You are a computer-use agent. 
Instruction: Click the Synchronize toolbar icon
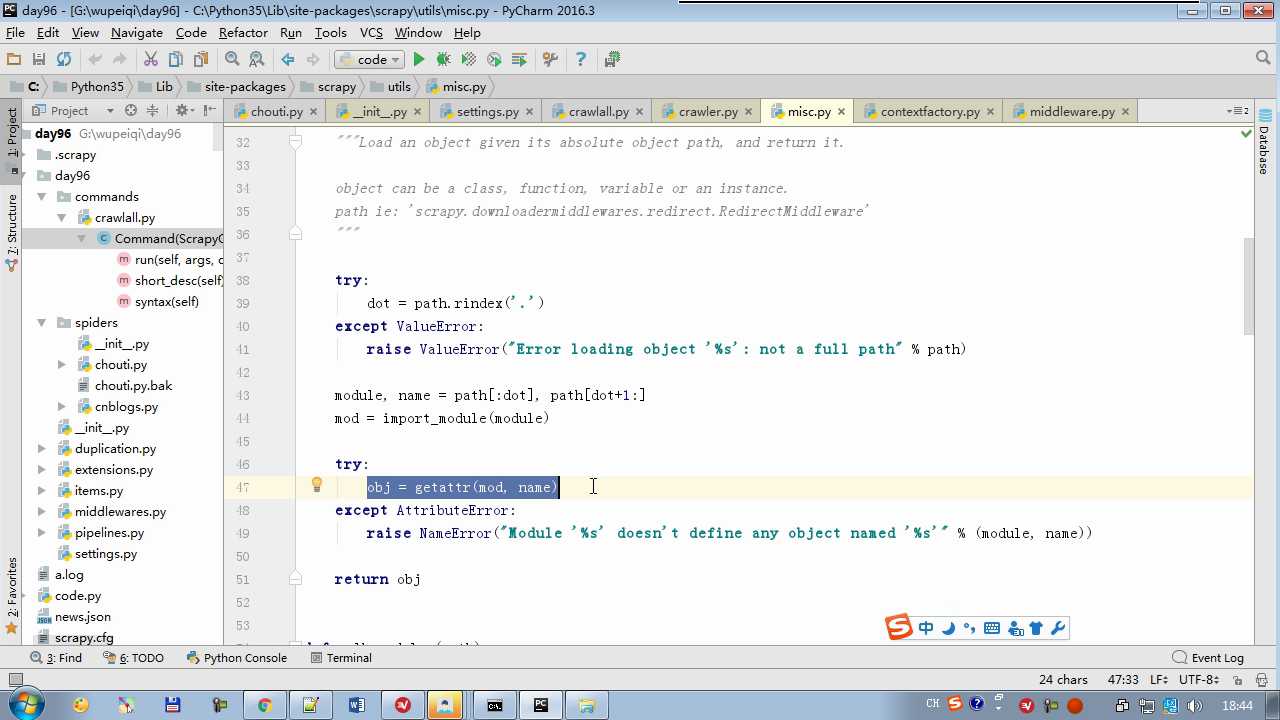coord(64,60)
